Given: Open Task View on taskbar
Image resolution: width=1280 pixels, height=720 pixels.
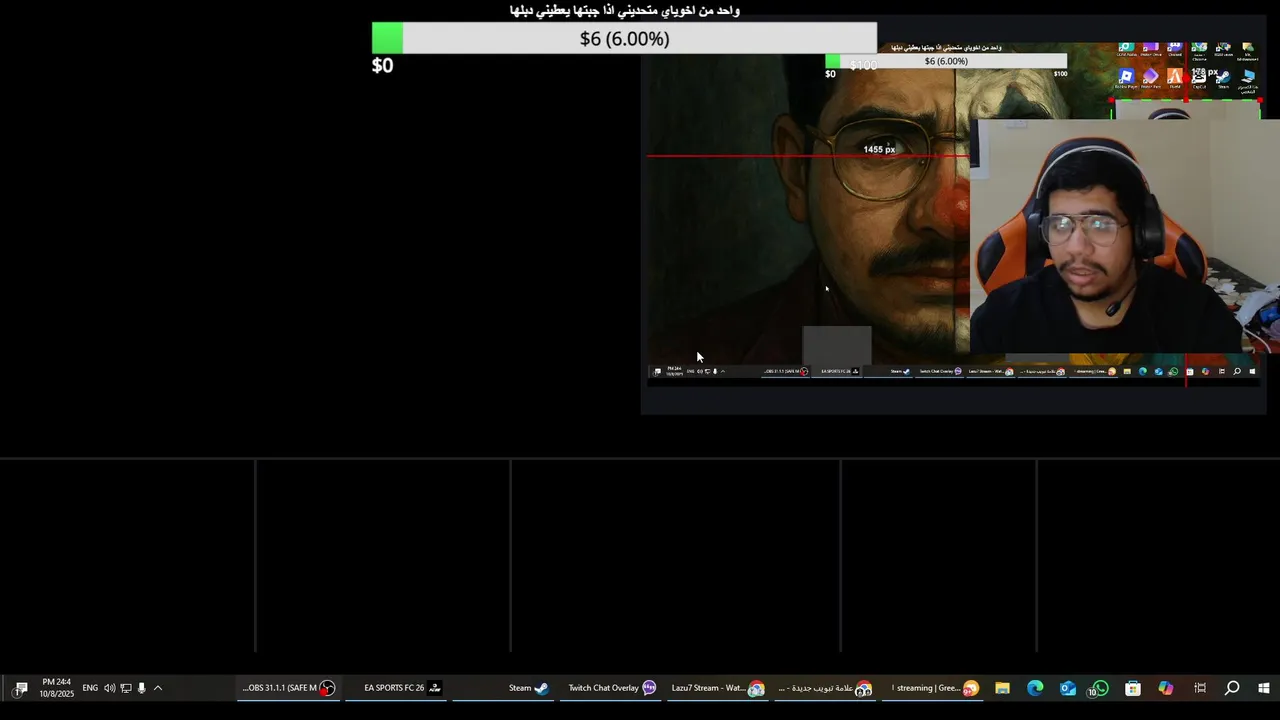Looking at the screenshot, I should click(x=1200, y=688).
